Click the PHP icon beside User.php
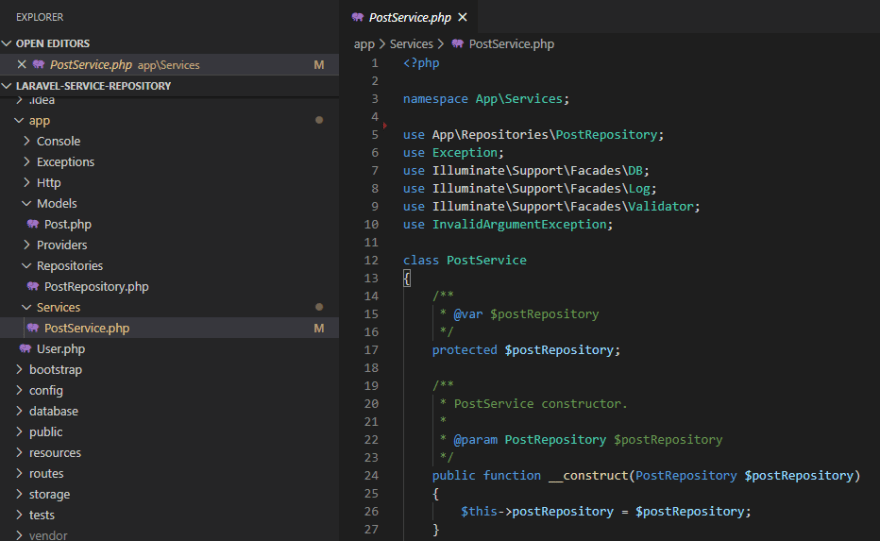Image resolution: width=880 pixels, height=541 pixels. [x=25, y=349]
